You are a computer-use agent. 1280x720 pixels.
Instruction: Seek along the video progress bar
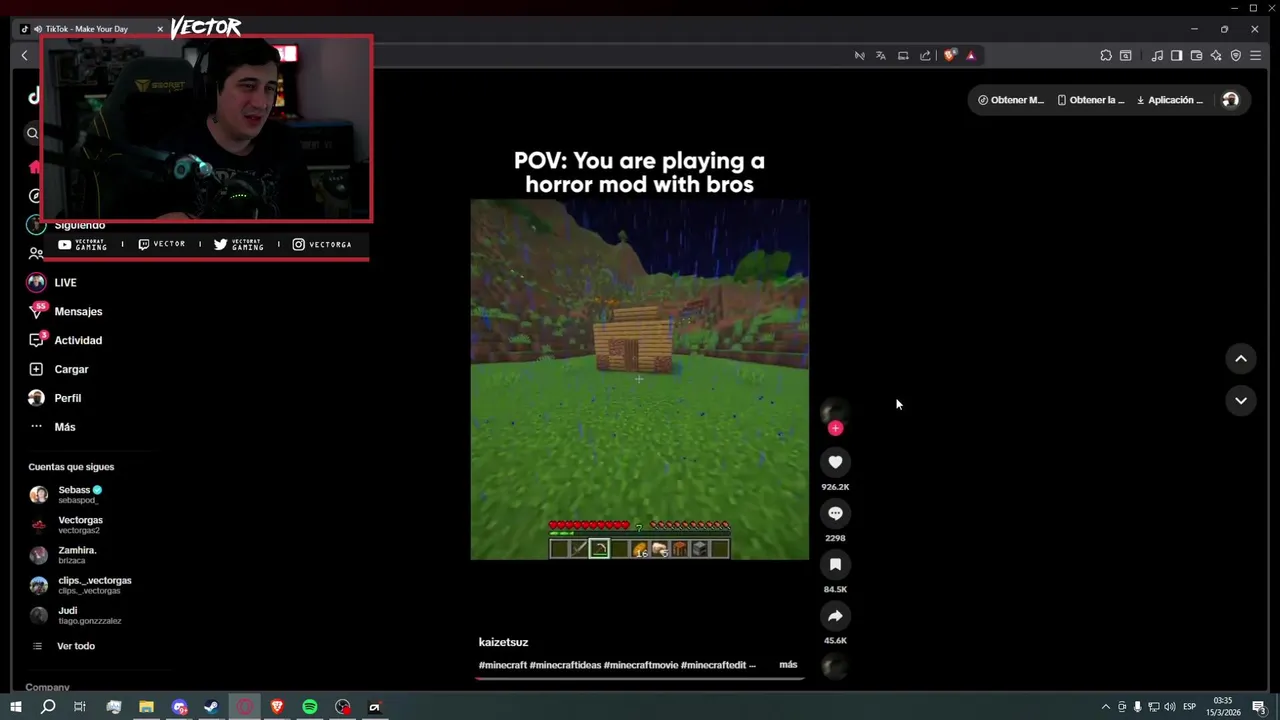coord(640,678)
